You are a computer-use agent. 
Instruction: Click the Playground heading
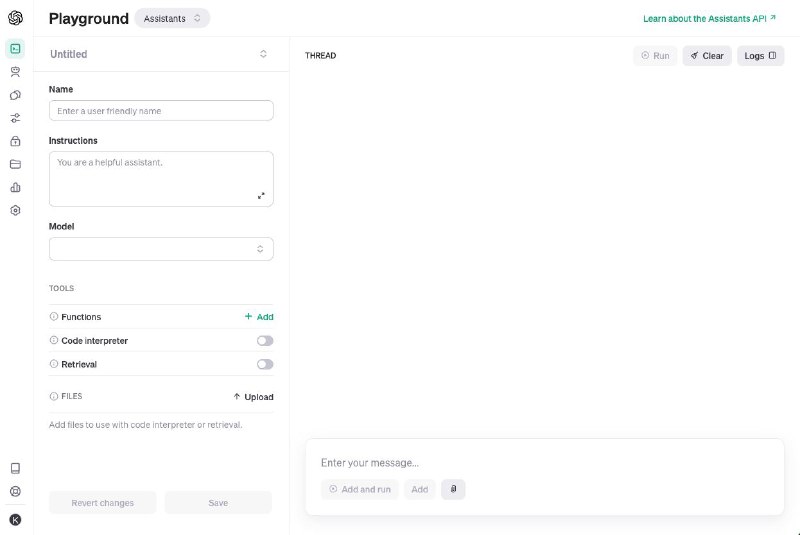click(x=89, y=18)
